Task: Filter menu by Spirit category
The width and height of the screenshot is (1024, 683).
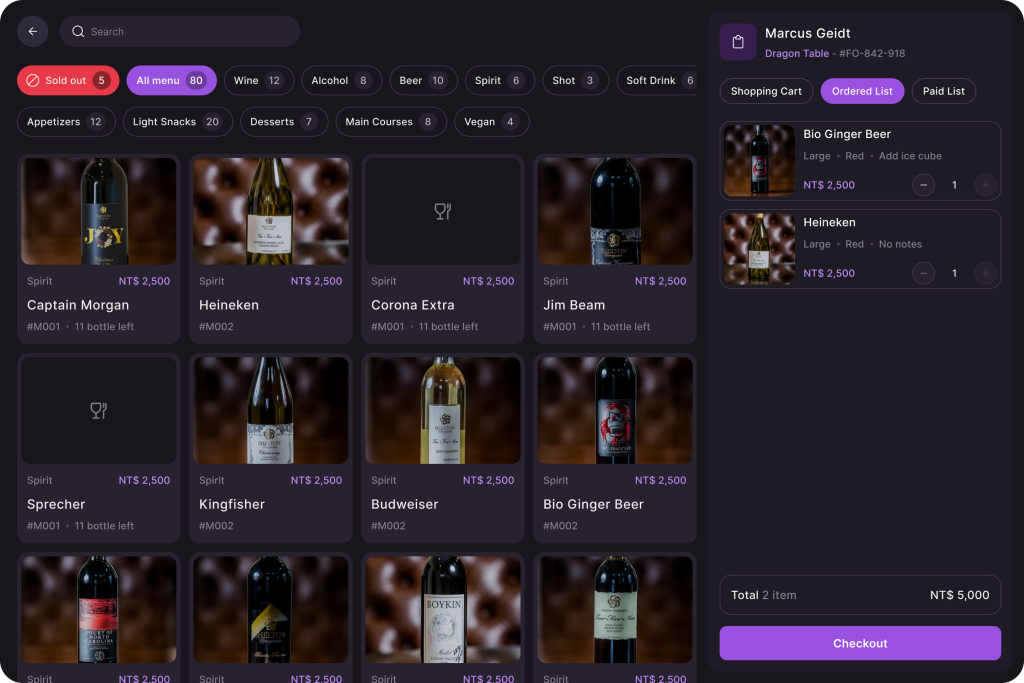Action: click(500, 80)
